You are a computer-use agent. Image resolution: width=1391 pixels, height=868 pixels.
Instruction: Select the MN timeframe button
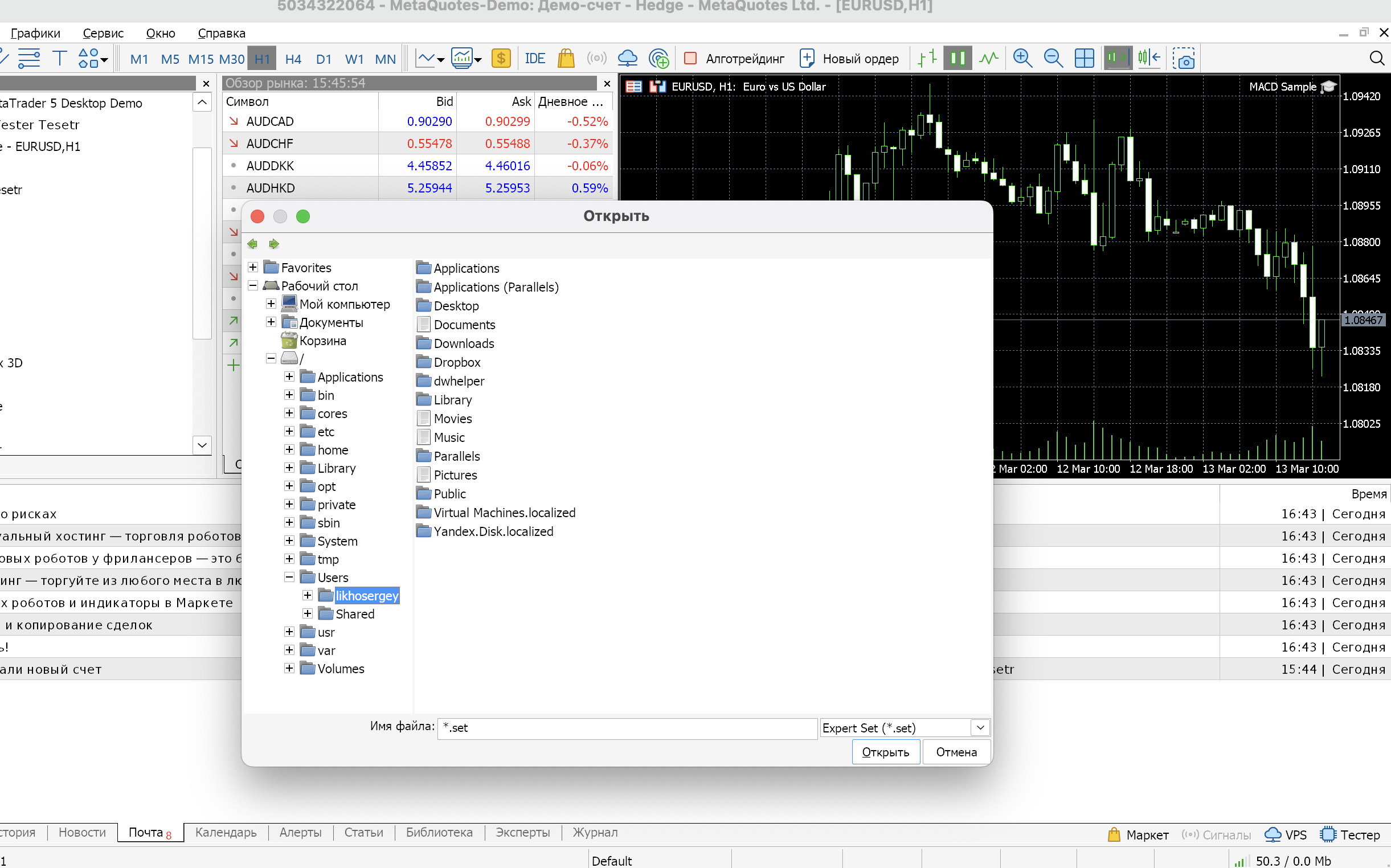click(x=385, y=59)
